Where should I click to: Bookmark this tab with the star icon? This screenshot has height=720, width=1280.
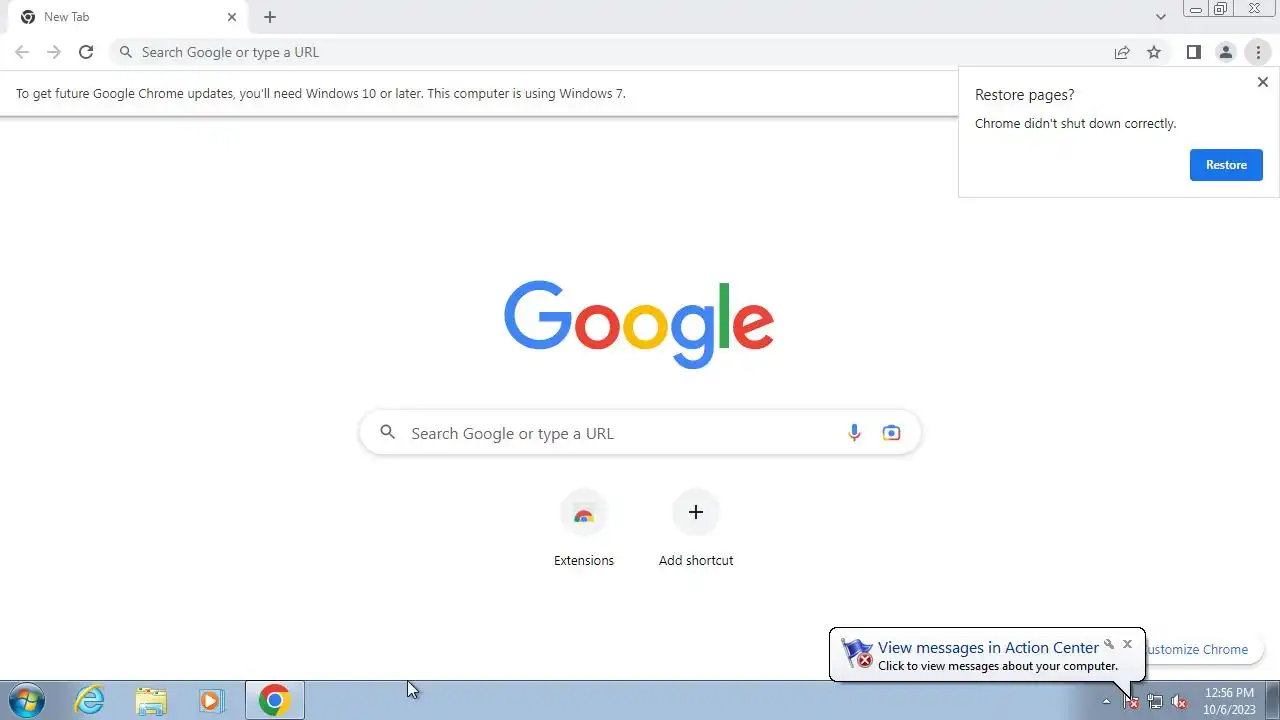(1154, 52)
